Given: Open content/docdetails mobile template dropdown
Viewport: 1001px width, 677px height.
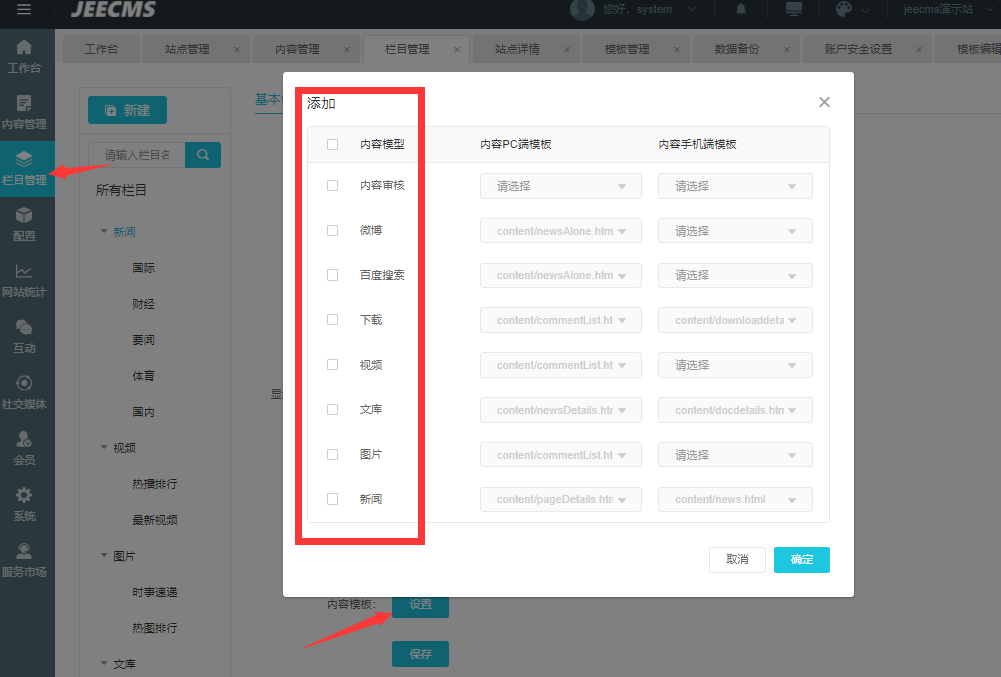Looking at the screenshot, I should click(x=735, y=410).
